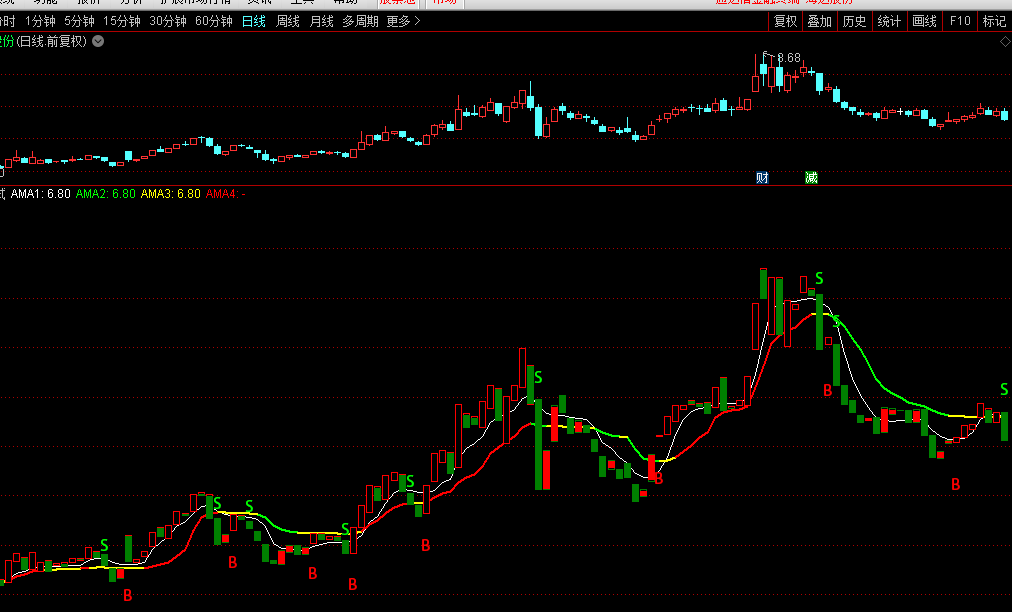Expand the 更多 periods list

tap(403, 21)
